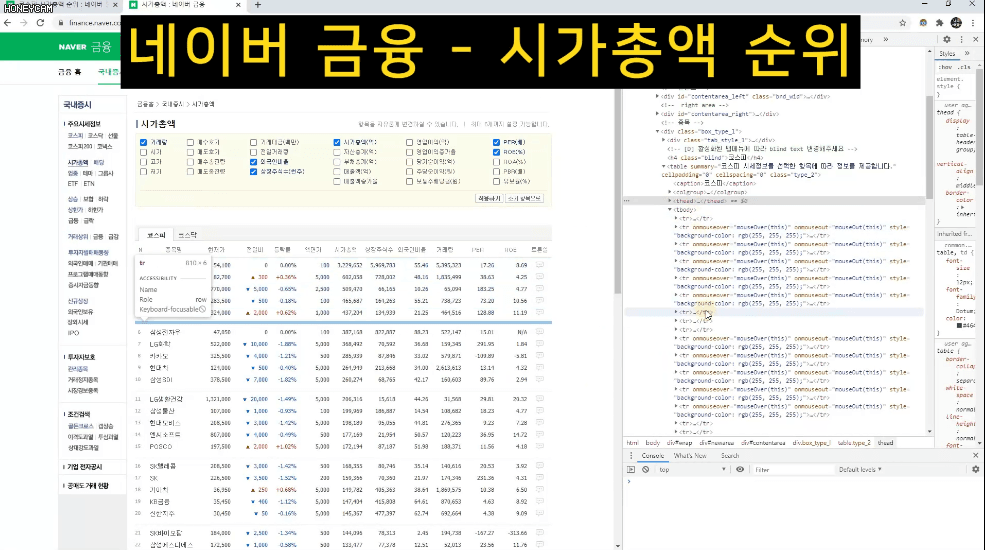This screenshot has width=985, height=550.
Task: Open console settings gear
Action: coord(976,470)
